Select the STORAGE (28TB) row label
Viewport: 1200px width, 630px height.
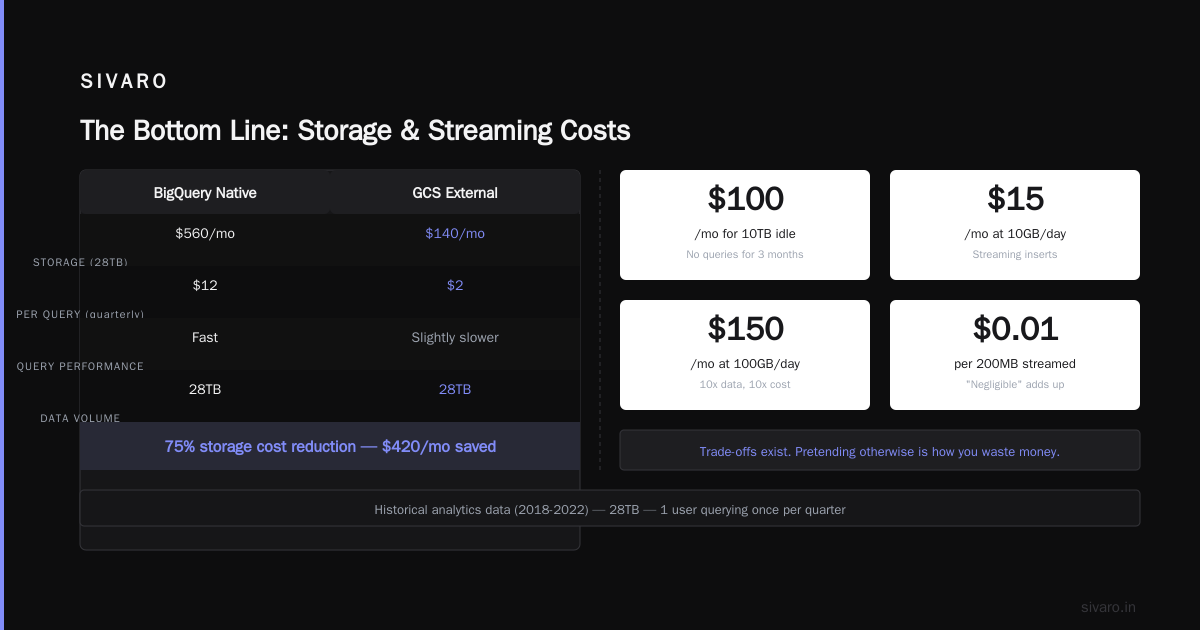point(80,262)
